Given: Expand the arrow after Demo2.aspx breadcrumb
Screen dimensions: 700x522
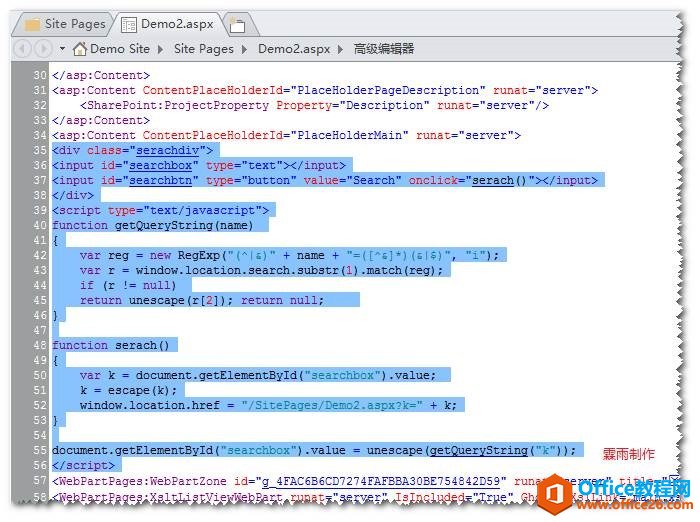Looking at the screenshot, I should click(x=341, y=49).
